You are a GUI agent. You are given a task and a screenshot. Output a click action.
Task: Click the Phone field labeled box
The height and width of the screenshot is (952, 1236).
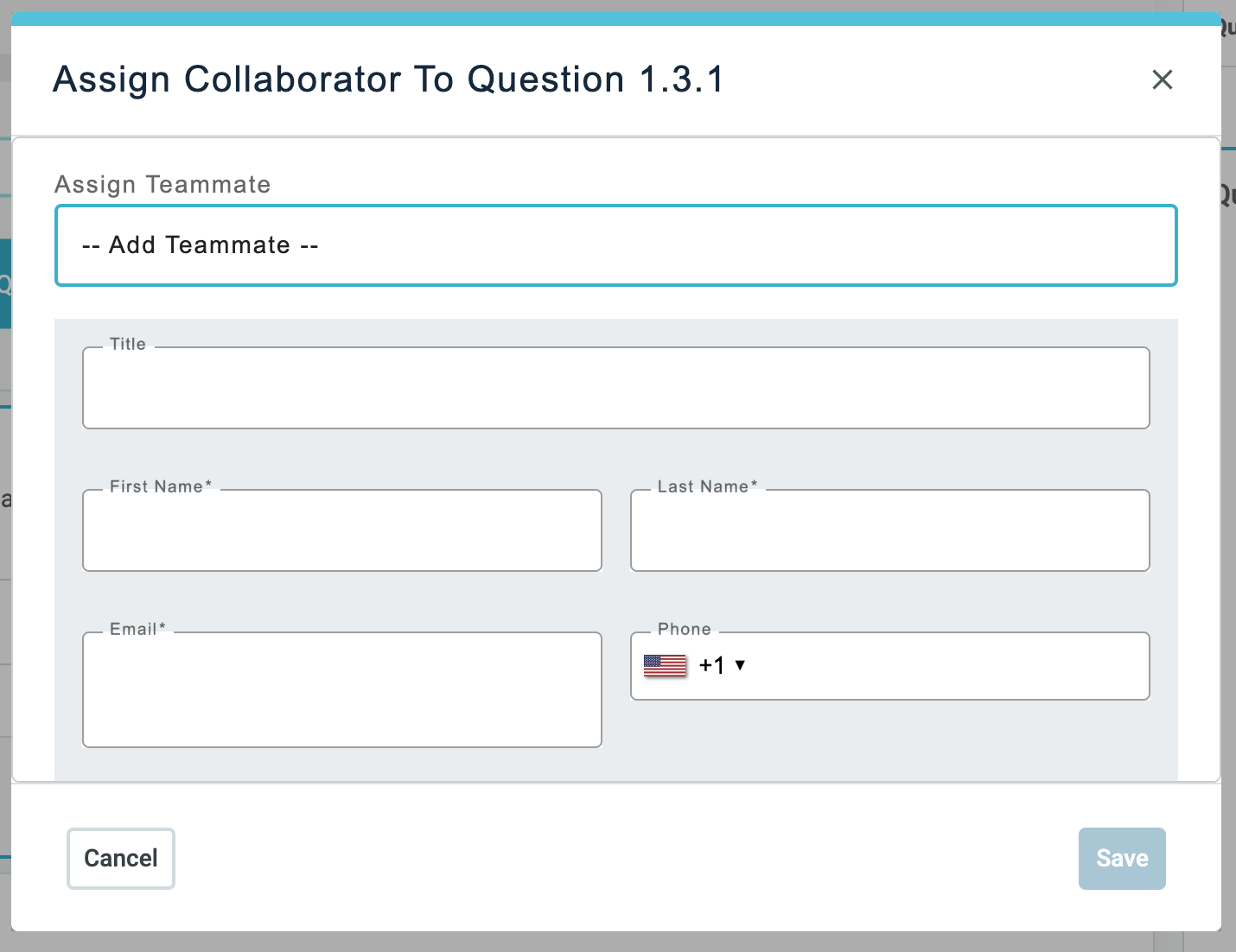tap(889, 666)
